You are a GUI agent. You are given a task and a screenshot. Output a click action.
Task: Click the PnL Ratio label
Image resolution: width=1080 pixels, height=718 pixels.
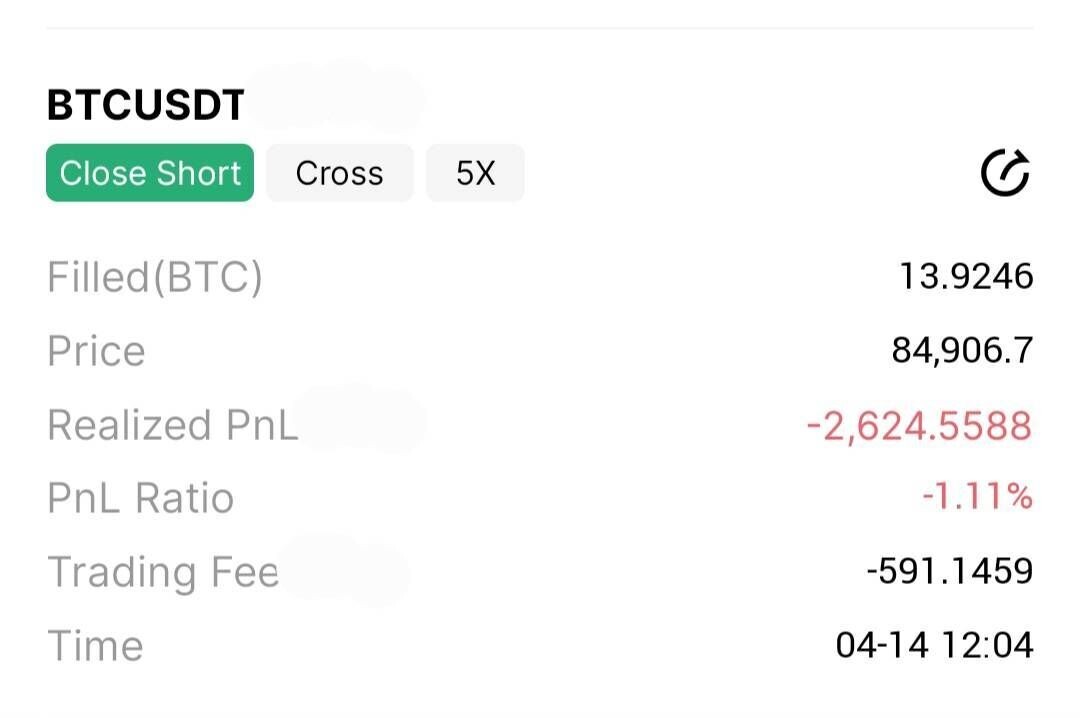140,498
